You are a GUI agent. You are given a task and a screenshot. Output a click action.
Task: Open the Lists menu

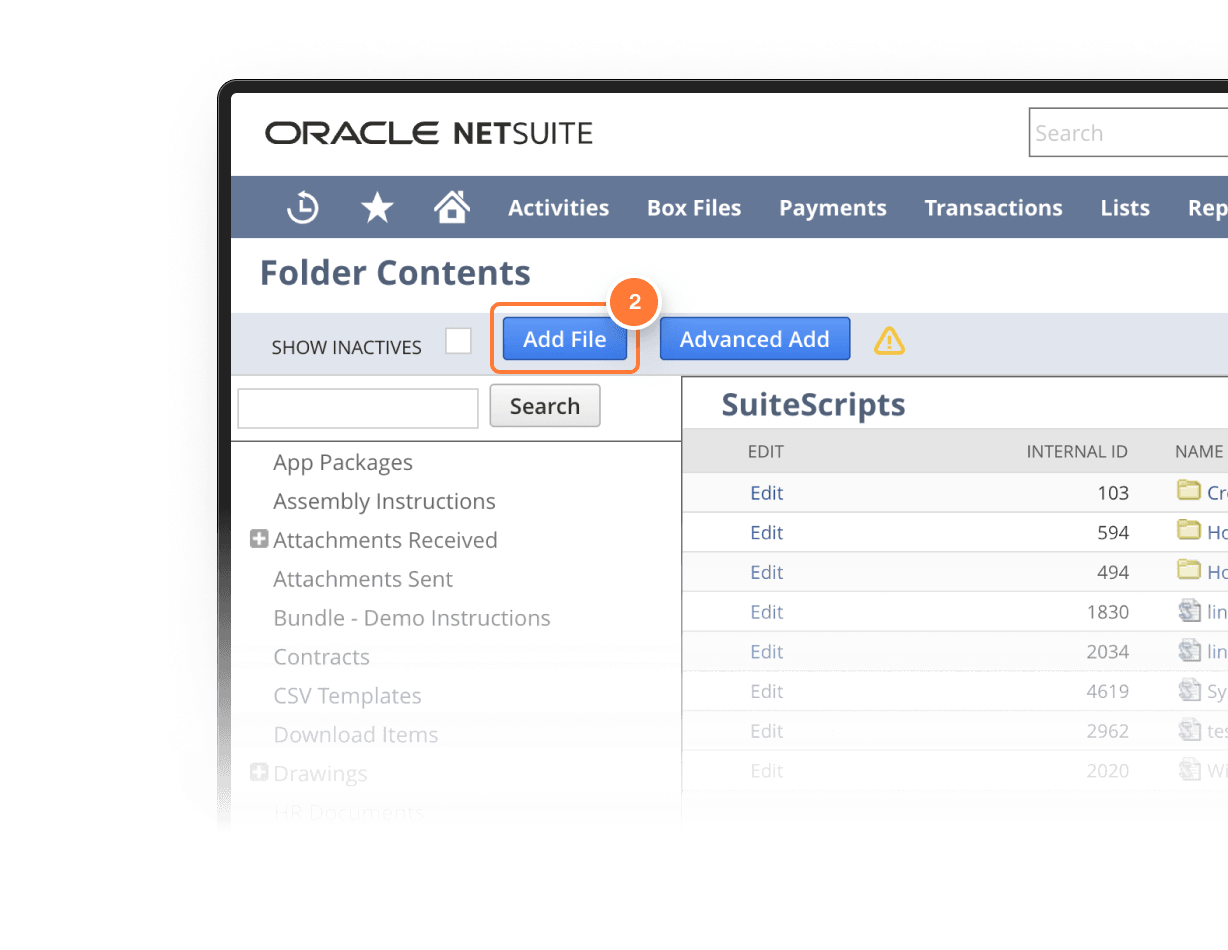tap(1125, 208)
